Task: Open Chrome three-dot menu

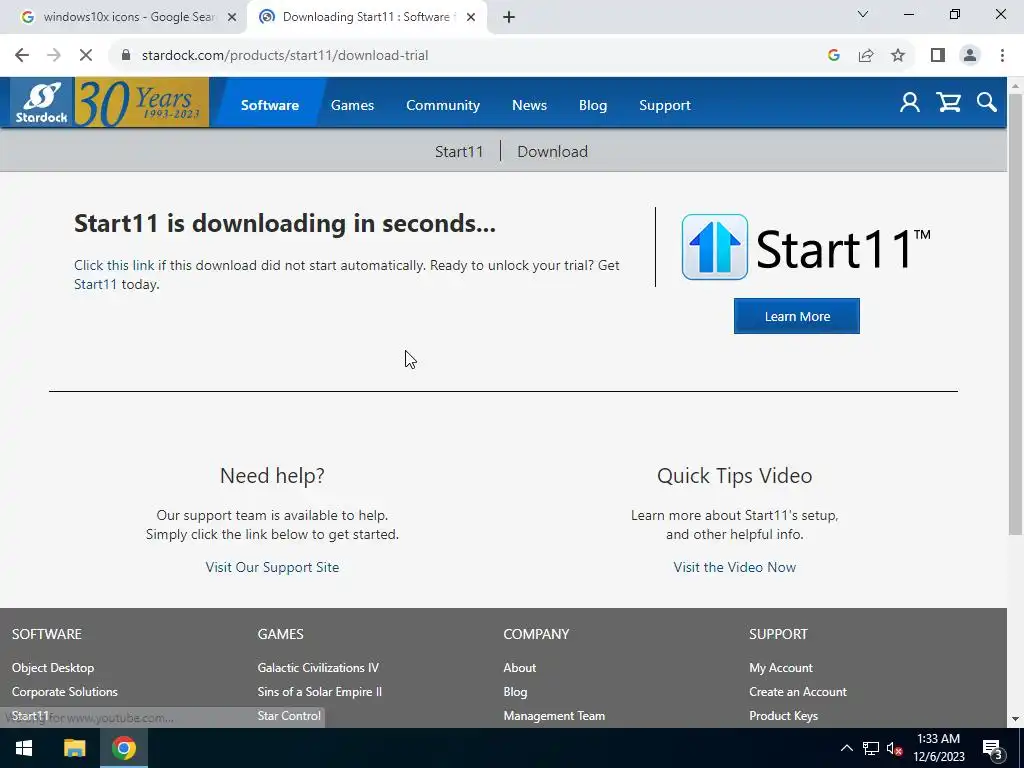Action: coord(1002,56)
